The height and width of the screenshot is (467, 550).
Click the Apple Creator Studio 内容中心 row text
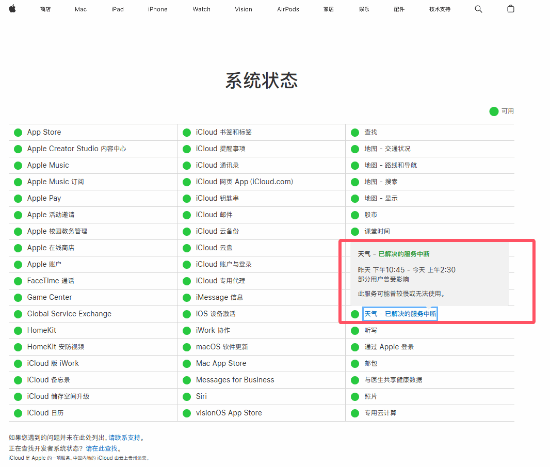coord(76,149)
